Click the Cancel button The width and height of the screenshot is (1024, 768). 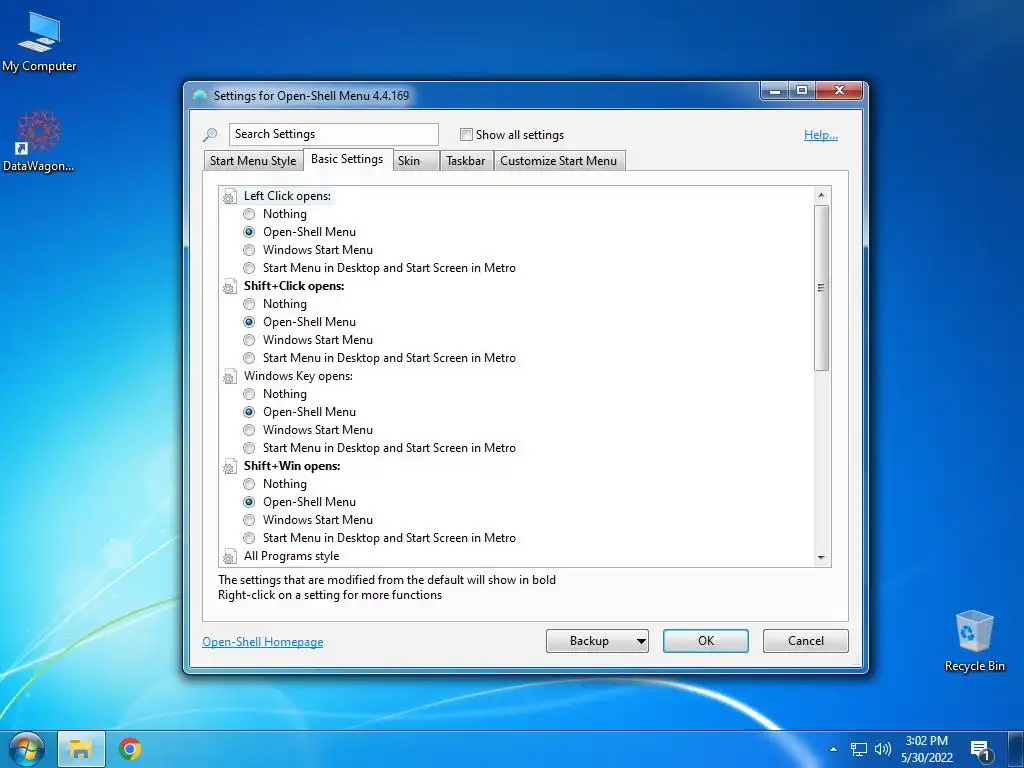click(806, 641)
